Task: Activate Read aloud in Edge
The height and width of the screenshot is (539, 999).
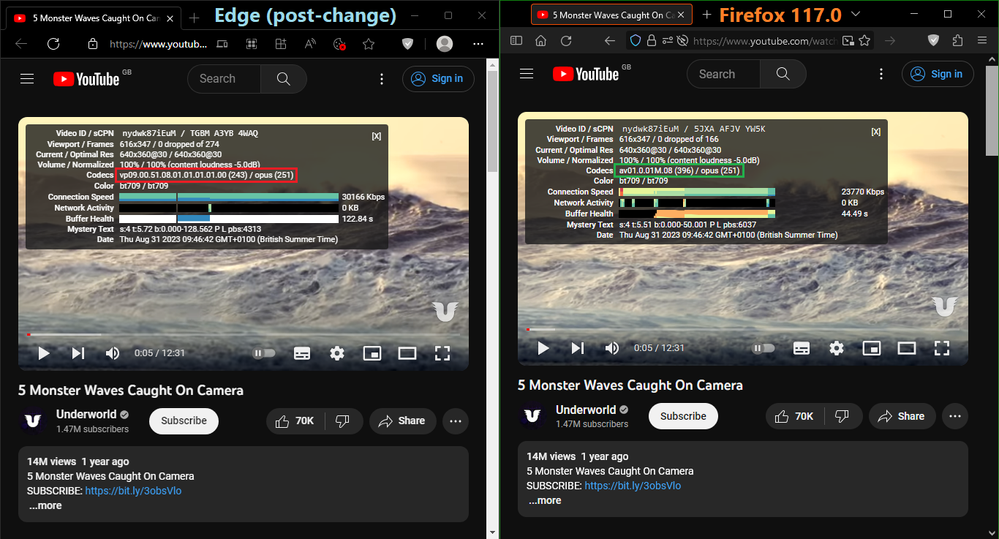Action: (x=310, y=44)
